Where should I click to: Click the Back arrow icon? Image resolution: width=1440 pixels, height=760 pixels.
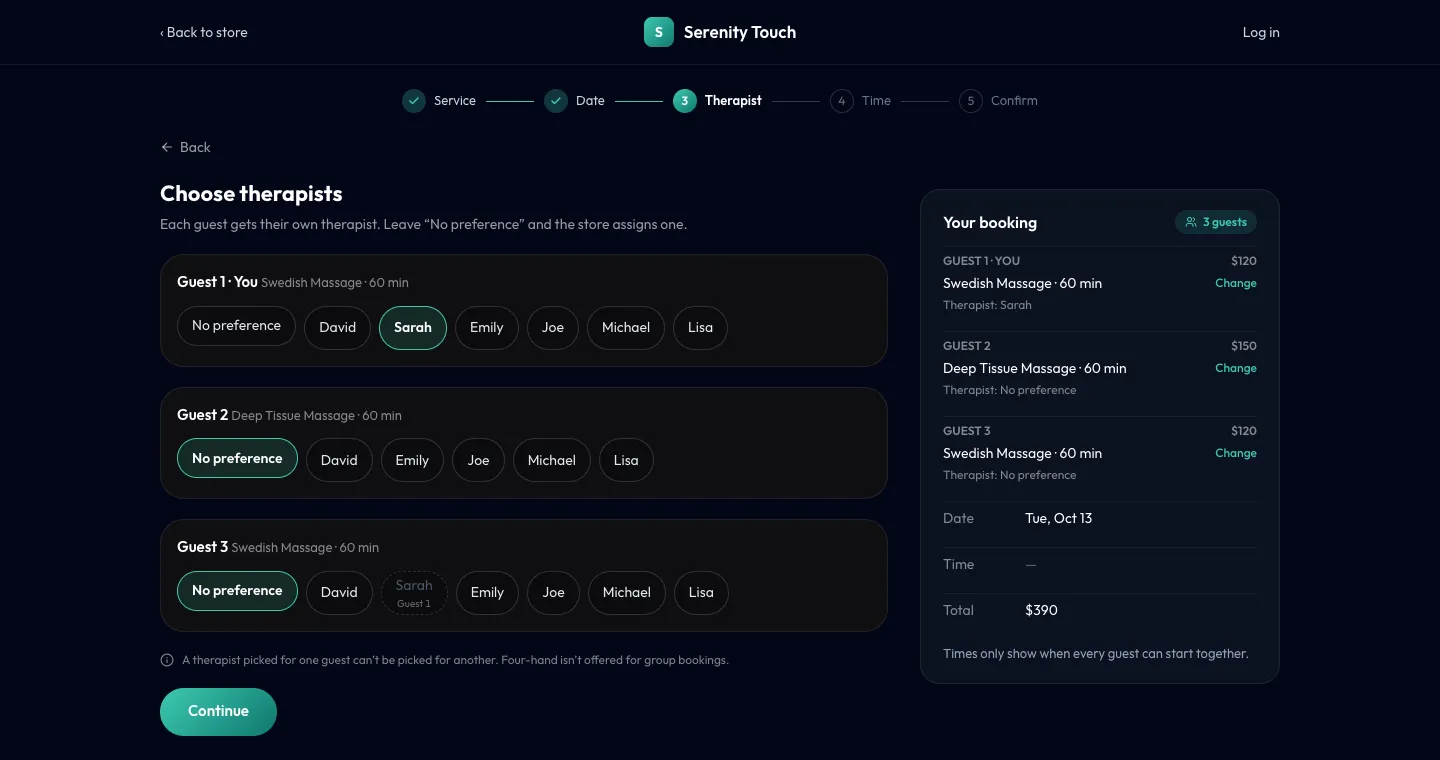pos(167,147)
